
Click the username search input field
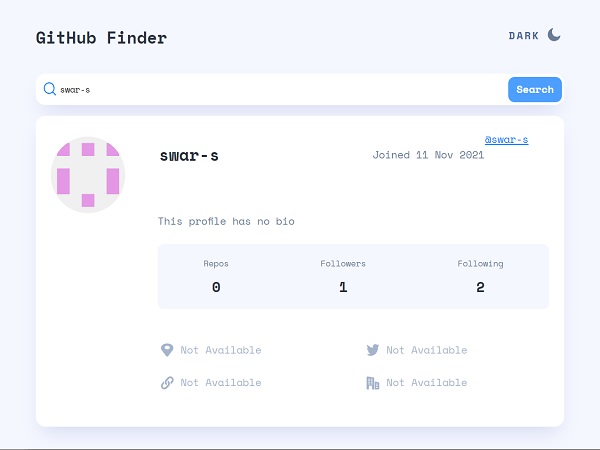(x=281, y=90)
